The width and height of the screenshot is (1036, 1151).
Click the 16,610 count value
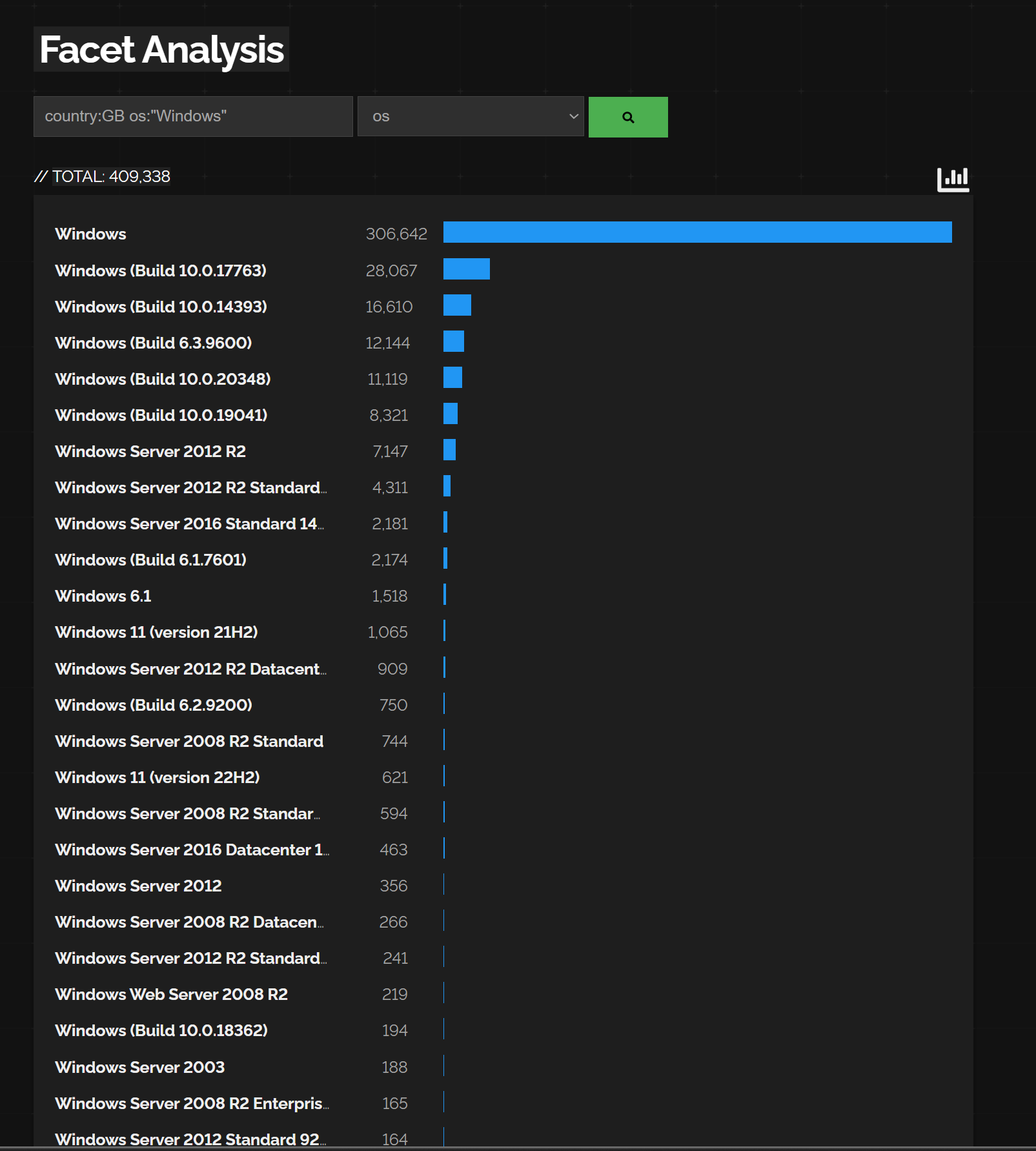pyautogui.click(x=389, y=307)
